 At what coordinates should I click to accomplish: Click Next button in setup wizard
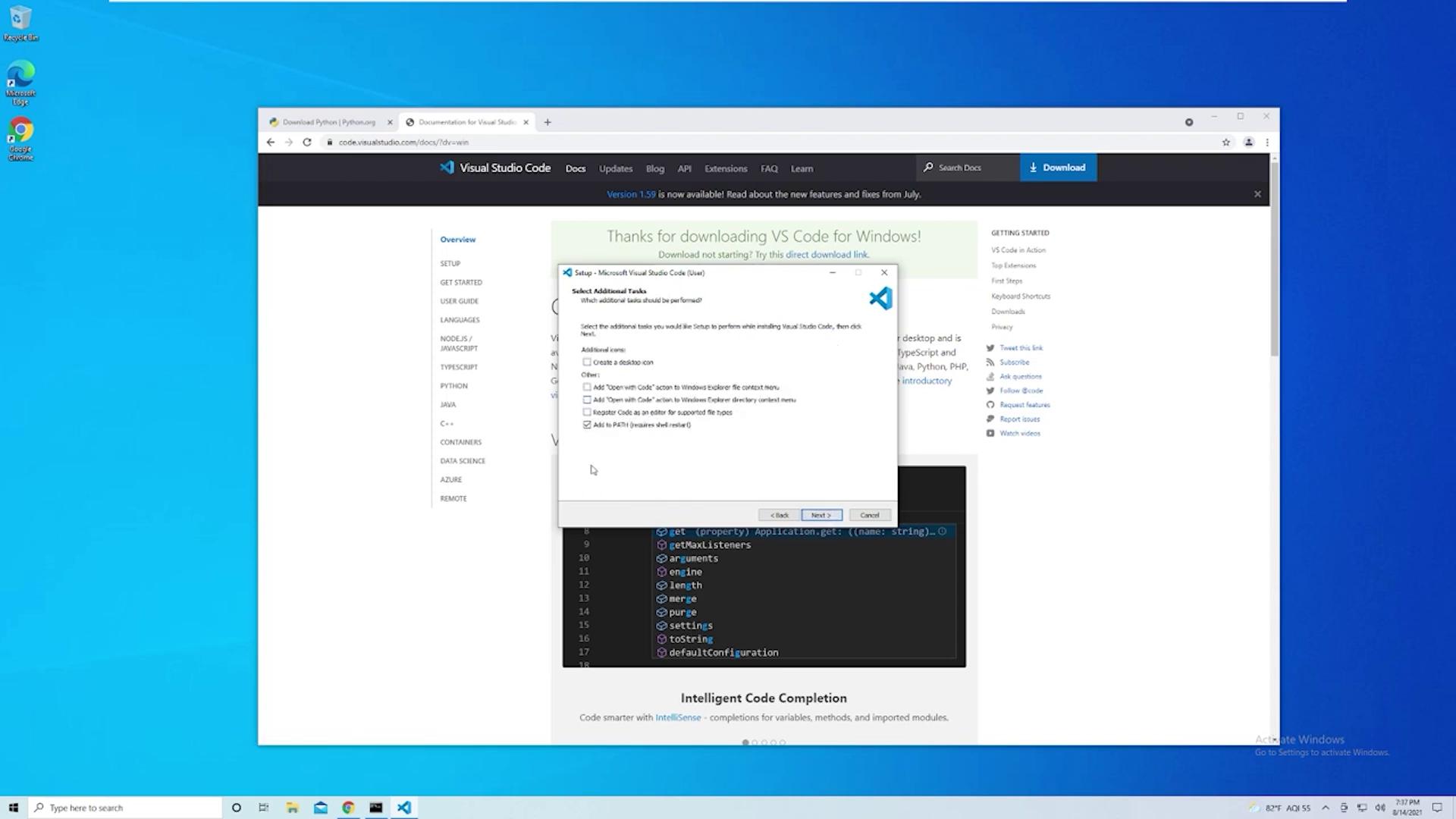click(821, 515)
